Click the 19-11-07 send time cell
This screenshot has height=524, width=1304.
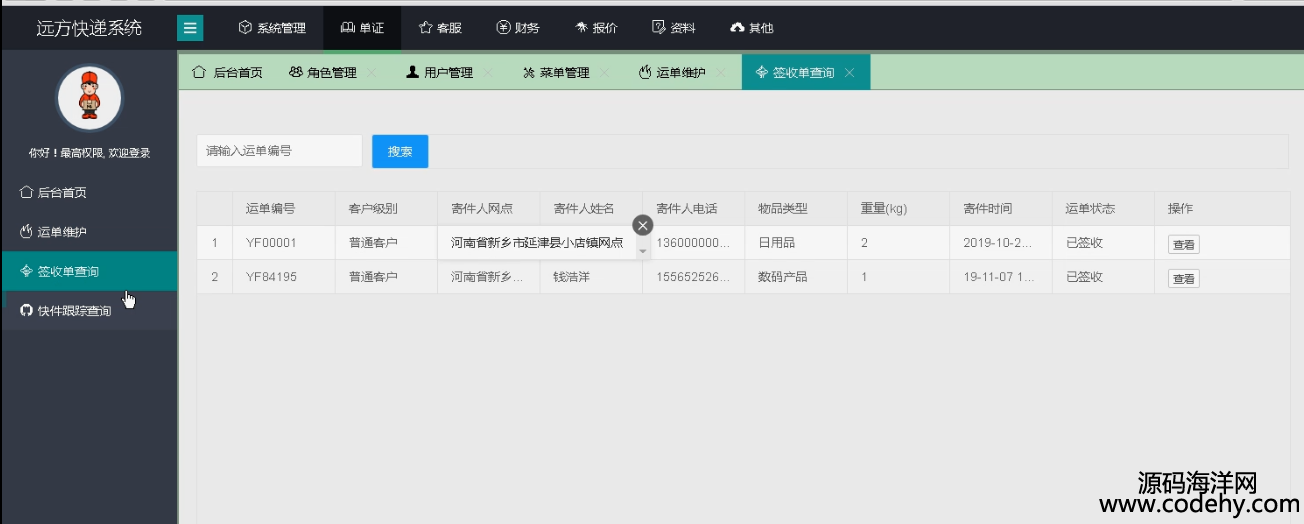1001,277
